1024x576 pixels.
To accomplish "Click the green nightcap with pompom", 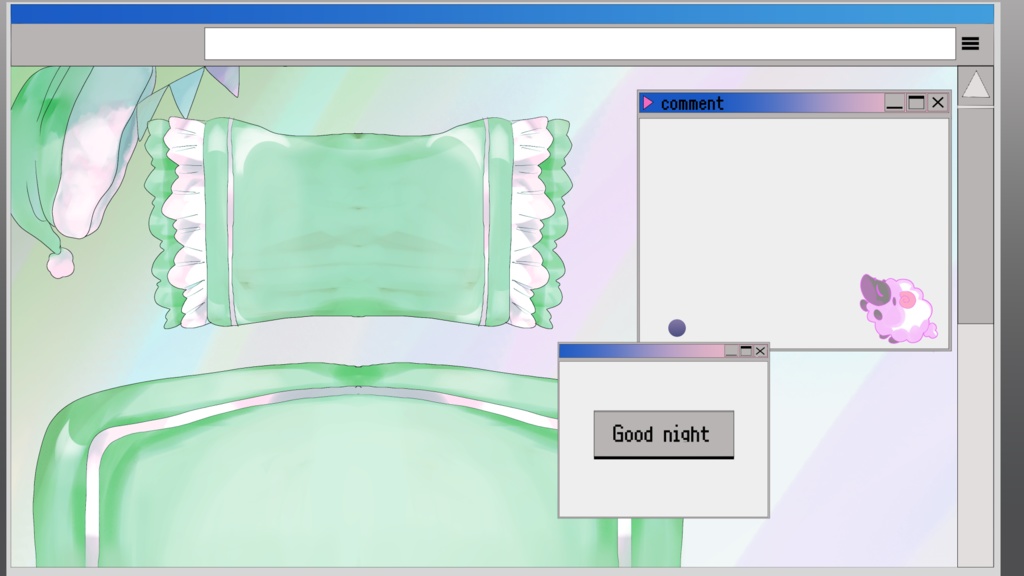I will pyautogui.click(x=82, y=170).
